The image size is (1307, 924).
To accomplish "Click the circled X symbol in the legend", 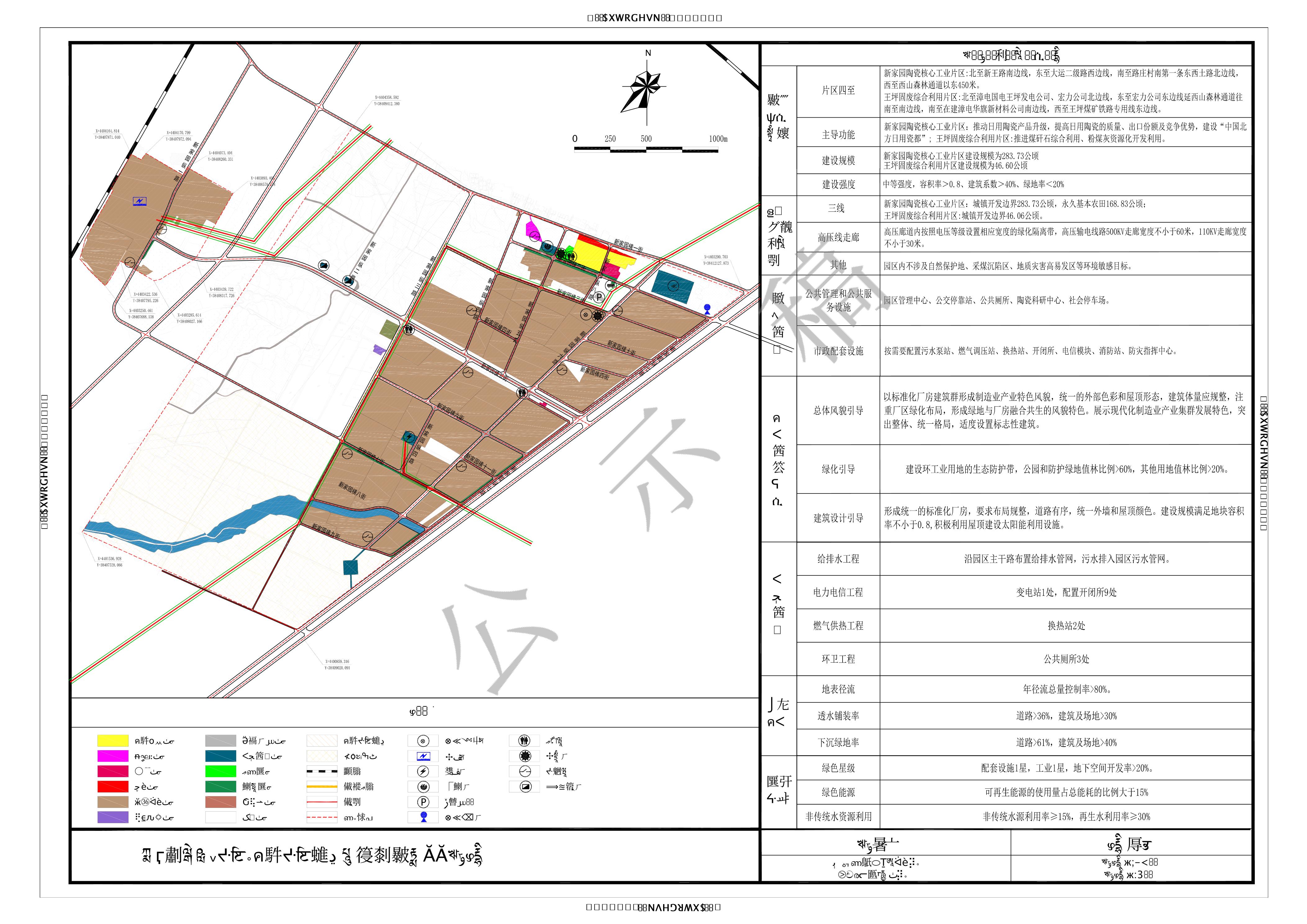I will (423, 741).
